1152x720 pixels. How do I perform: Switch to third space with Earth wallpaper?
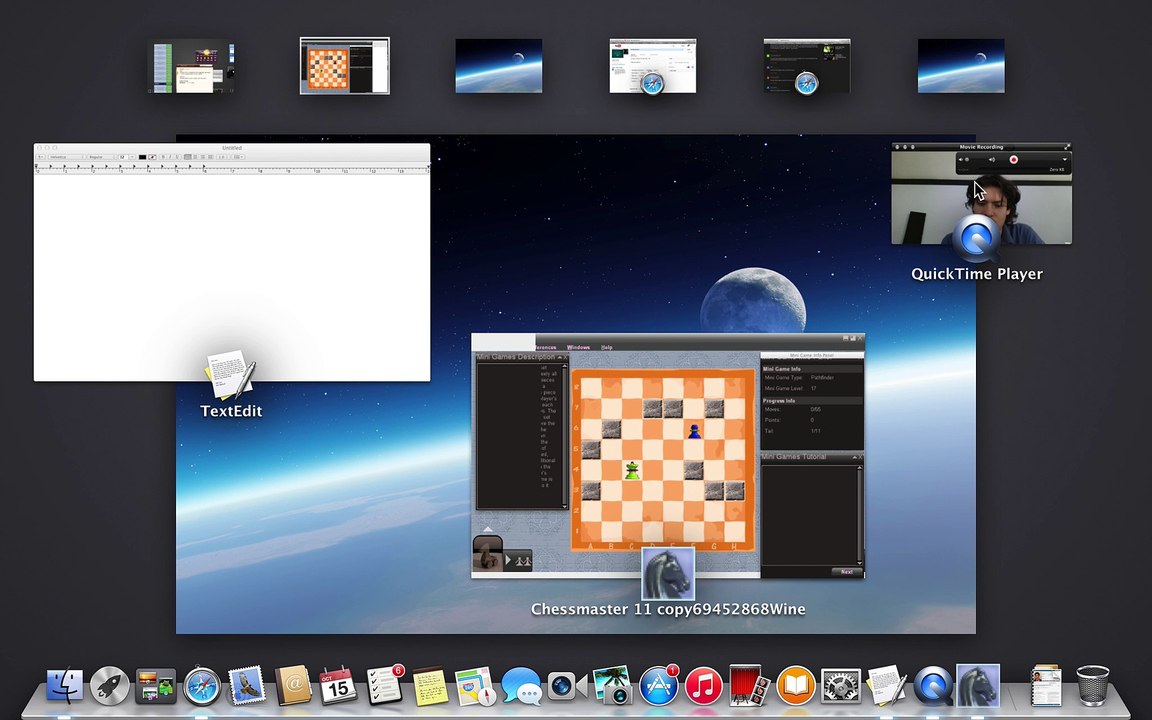point(499,66)
